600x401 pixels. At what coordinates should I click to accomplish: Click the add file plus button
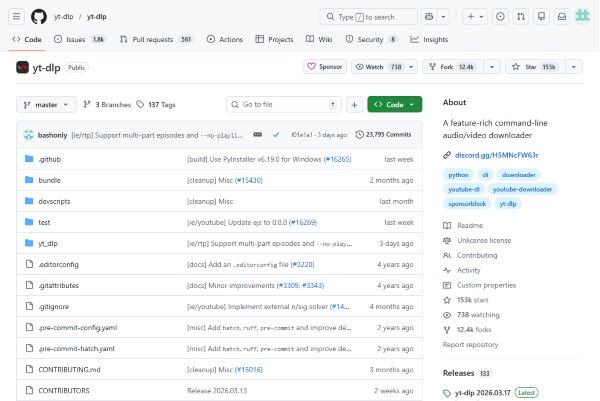[354, 104]
